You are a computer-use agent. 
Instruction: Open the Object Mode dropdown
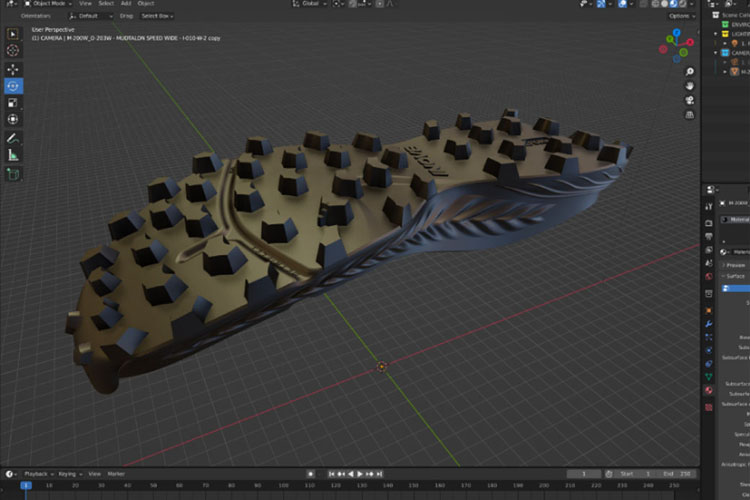pos(47,4)
